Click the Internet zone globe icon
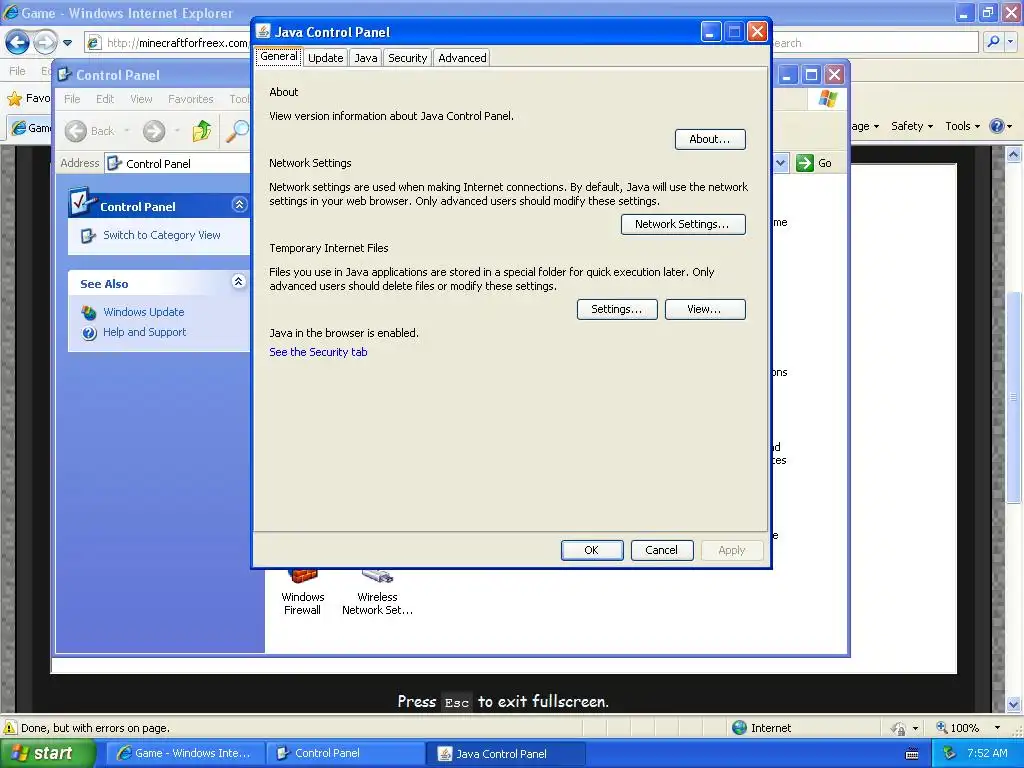The width and height of the screenshot is (1024, 768). 739,728
